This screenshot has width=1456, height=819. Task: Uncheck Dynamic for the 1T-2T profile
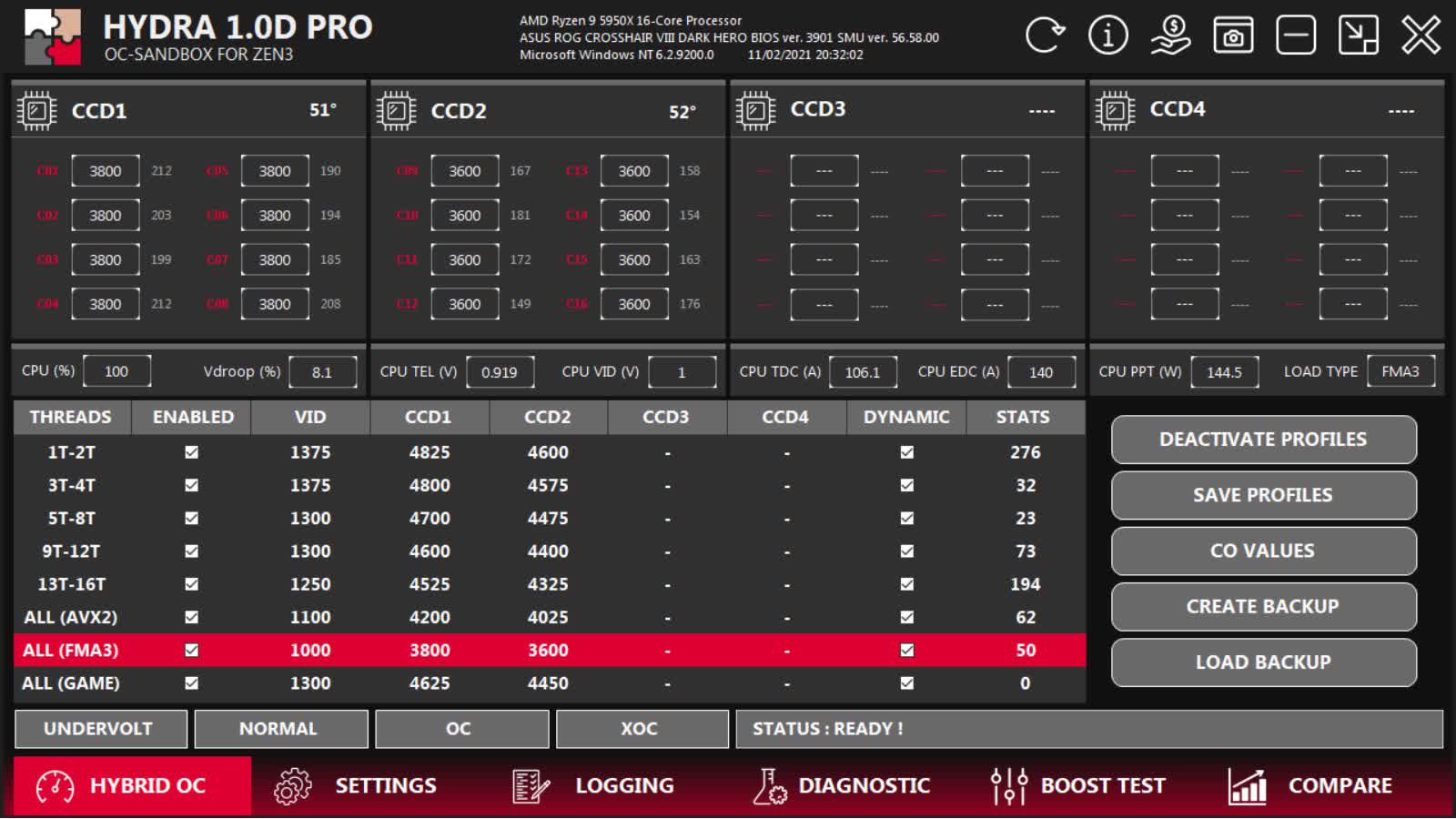click(905, 452)
